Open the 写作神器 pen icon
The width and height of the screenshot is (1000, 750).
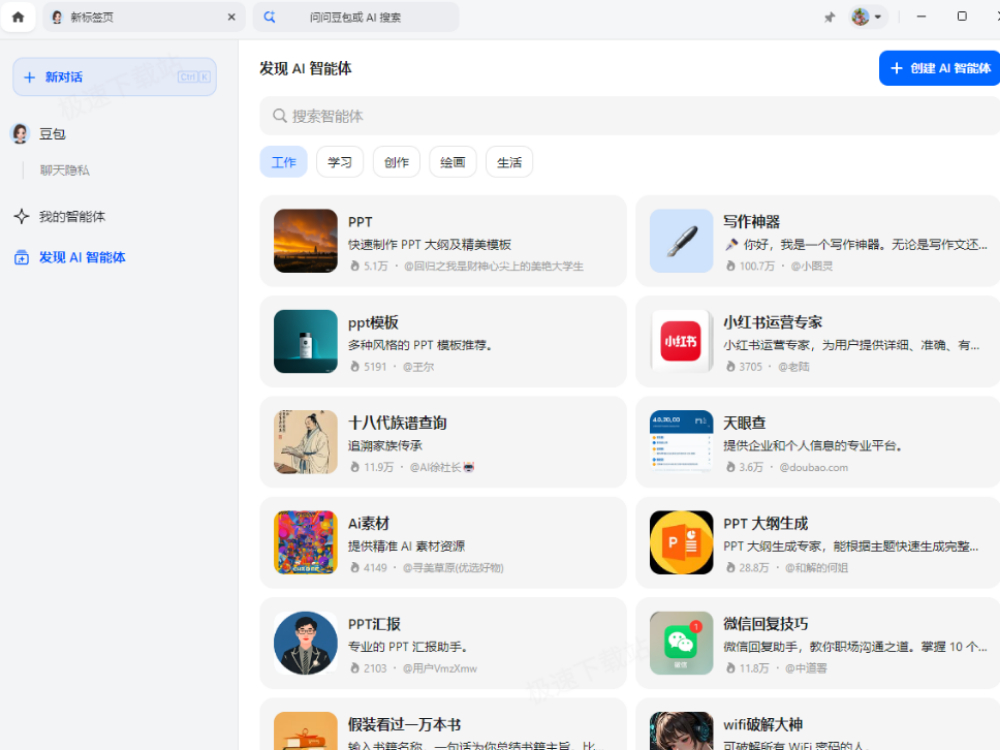click(x=681, y=241)
